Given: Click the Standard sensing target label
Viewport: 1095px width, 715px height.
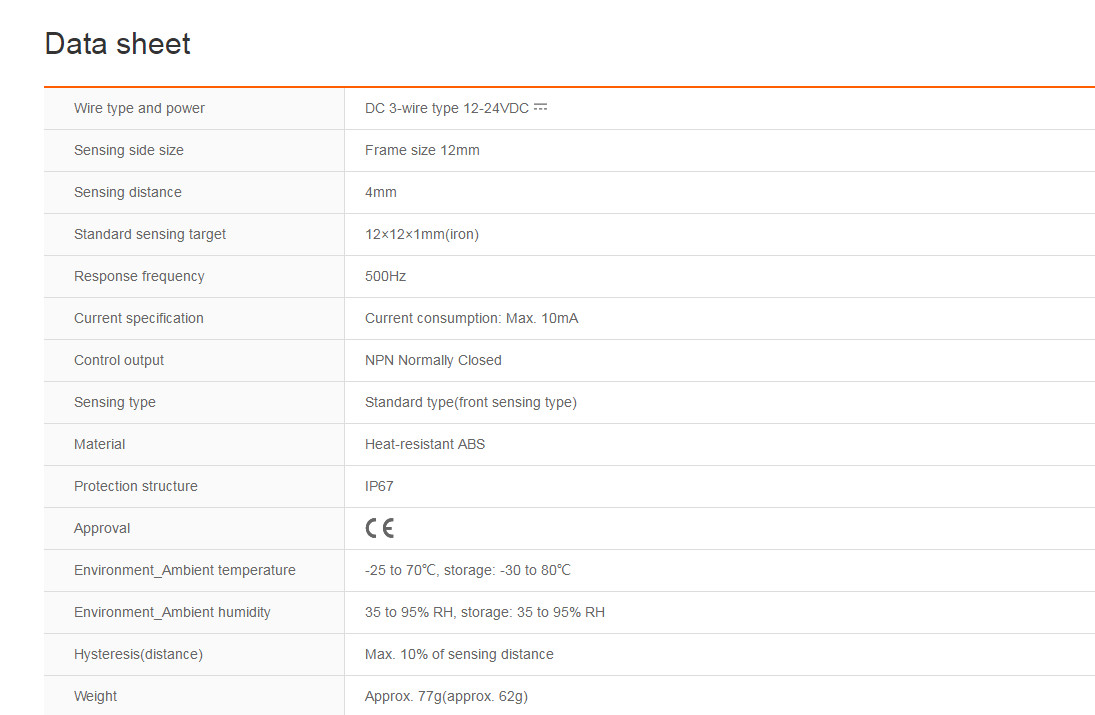Looking at the screenshot, I should pos(150,234).
